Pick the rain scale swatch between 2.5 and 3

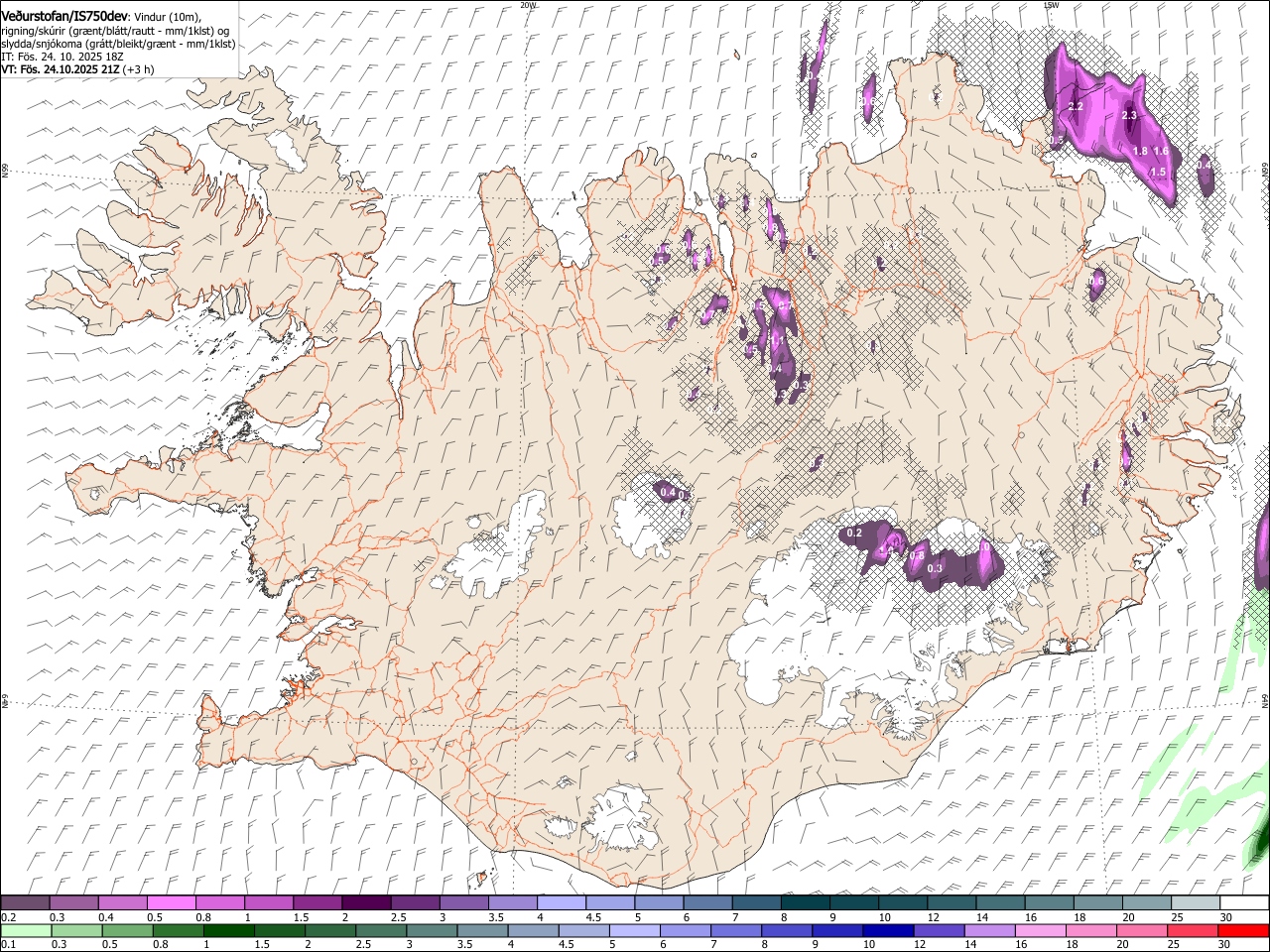[381, 930]
